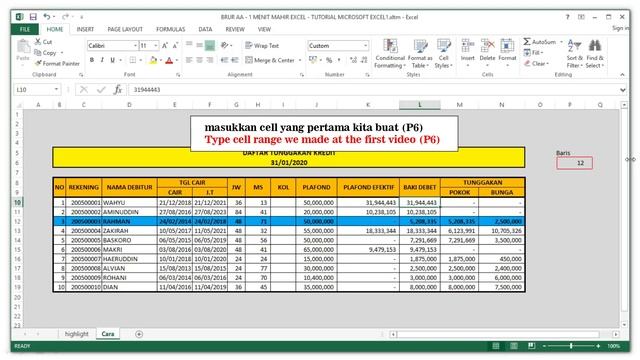Center the cell text horizontally

(200, 60)
